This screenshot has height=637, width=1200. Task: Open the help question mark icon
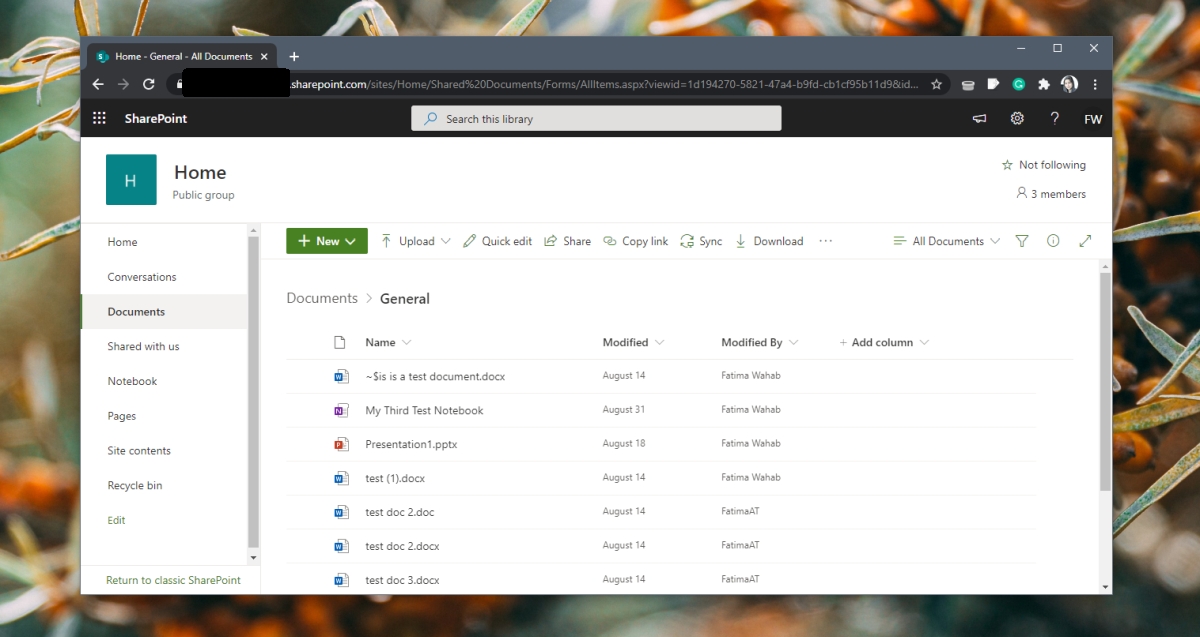[x=1054, y=118]
